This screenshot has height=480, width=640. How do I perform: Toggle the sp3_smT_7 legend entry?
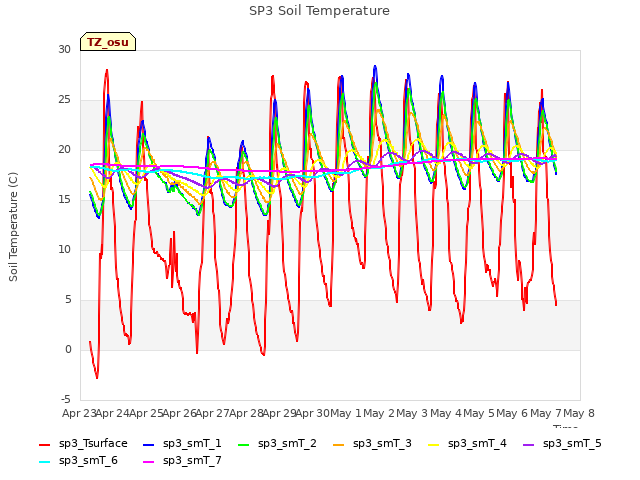coord(182,460)
